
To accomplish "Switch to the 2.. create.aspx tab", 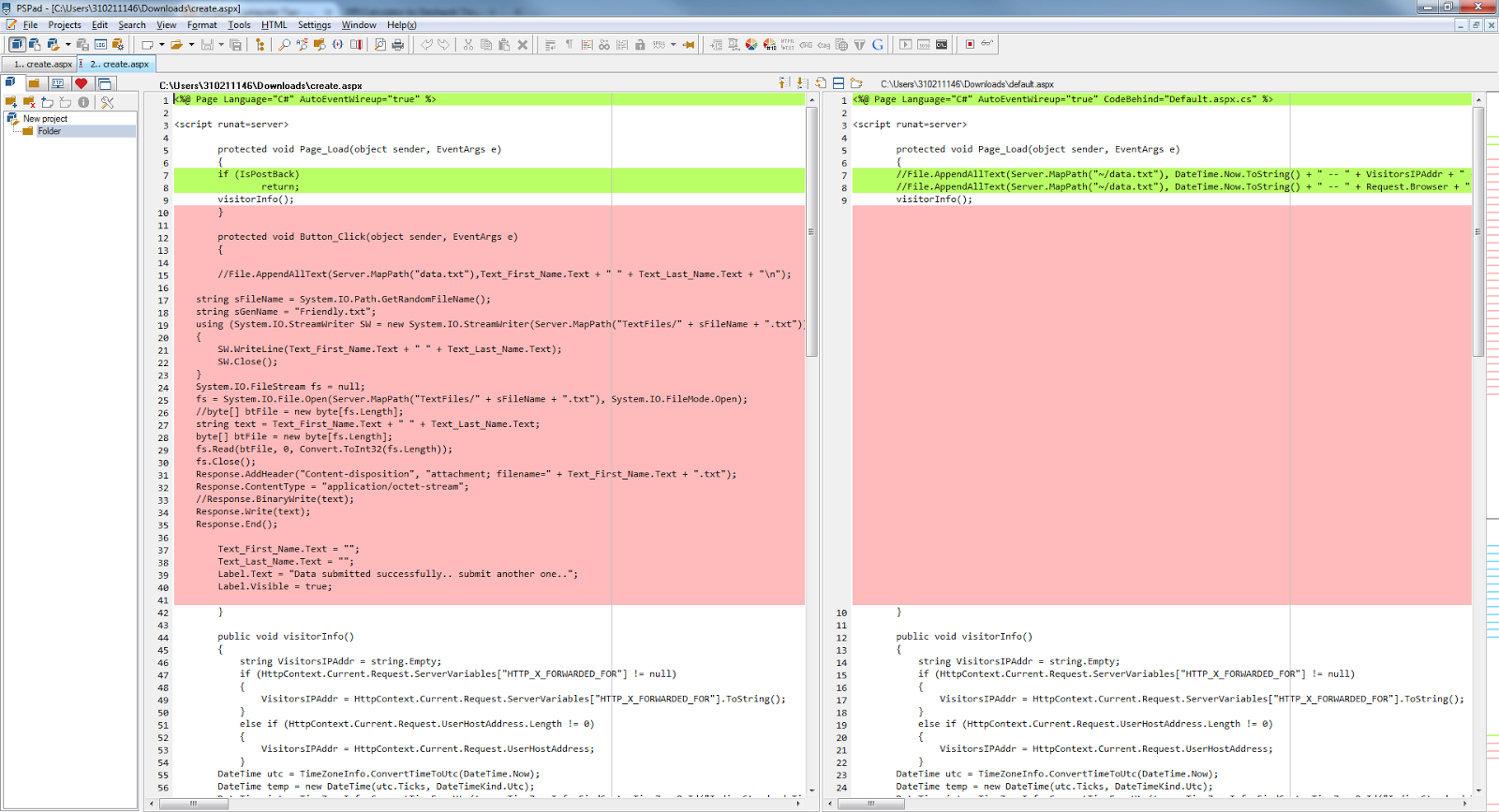I will pos(116,65).
